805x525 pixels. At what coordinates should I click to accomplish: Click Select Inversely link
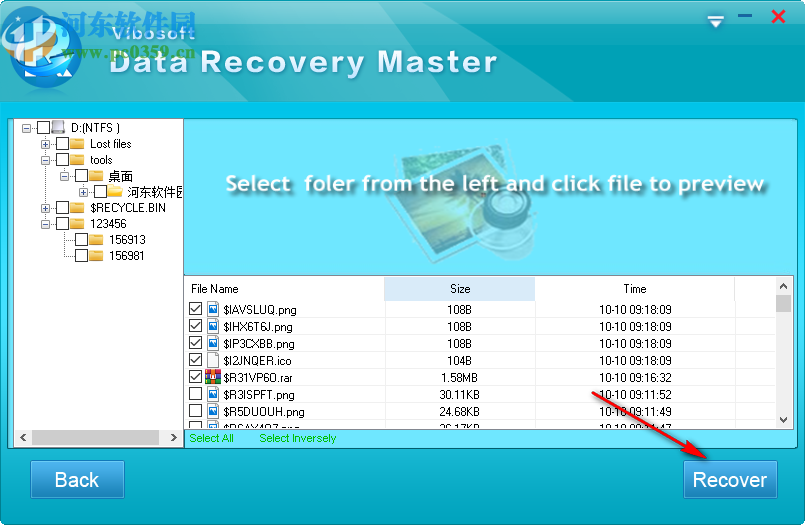click(297, 438)
